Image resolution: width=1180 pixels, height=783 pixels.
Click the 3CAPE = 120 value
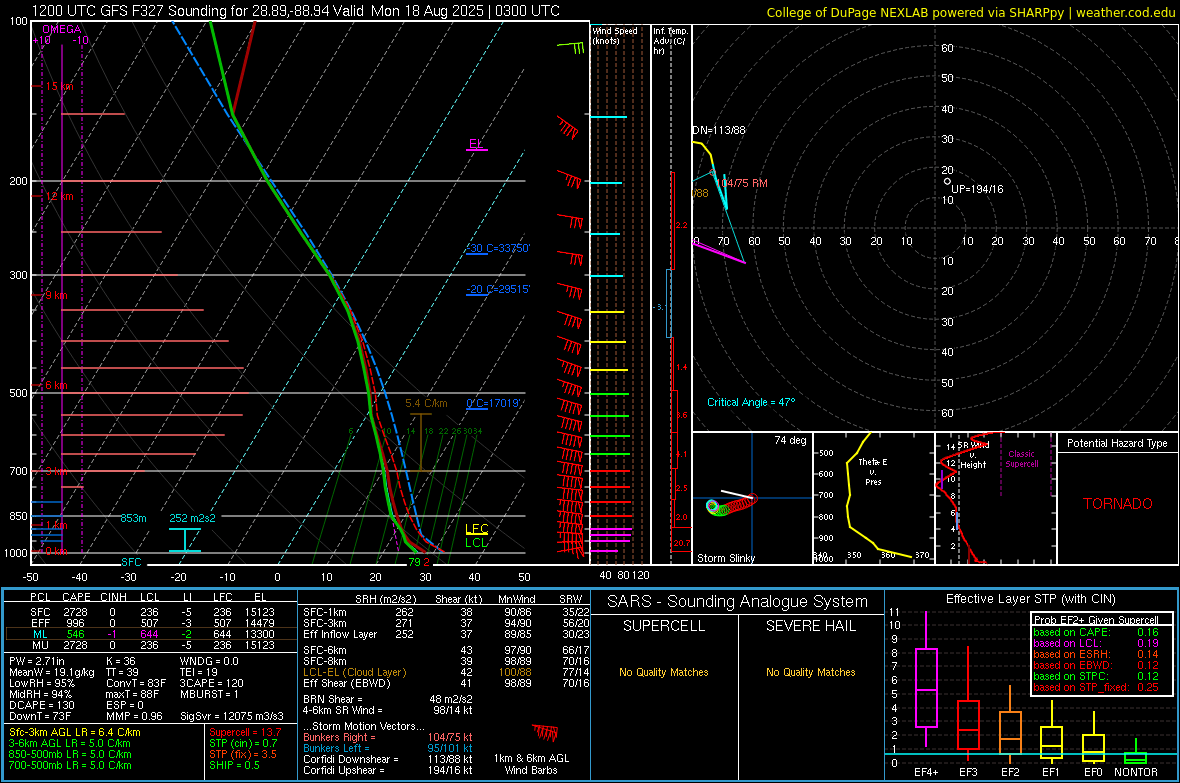pyautogui.click(x=211, y=684)
